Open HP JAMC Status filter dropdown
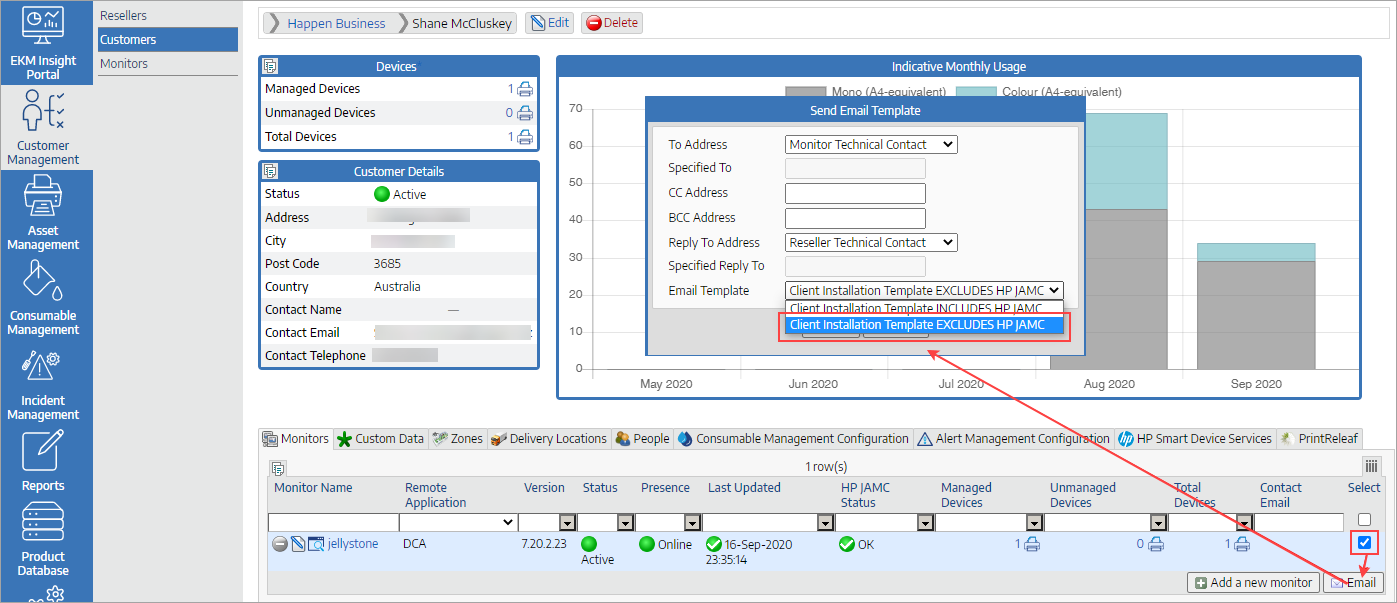The image size is (1397, 603). [x=925, y=523]
